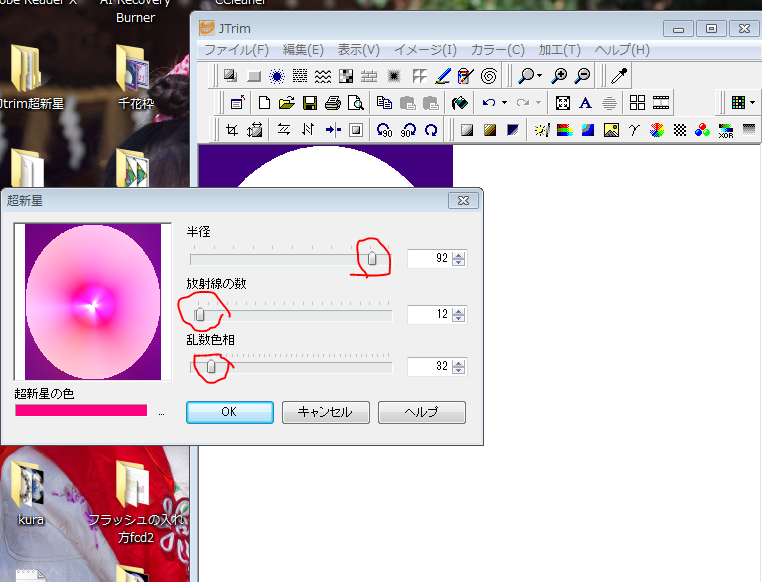Open the 表示(V) menu
762x582 pixels.
coord(359,50)
